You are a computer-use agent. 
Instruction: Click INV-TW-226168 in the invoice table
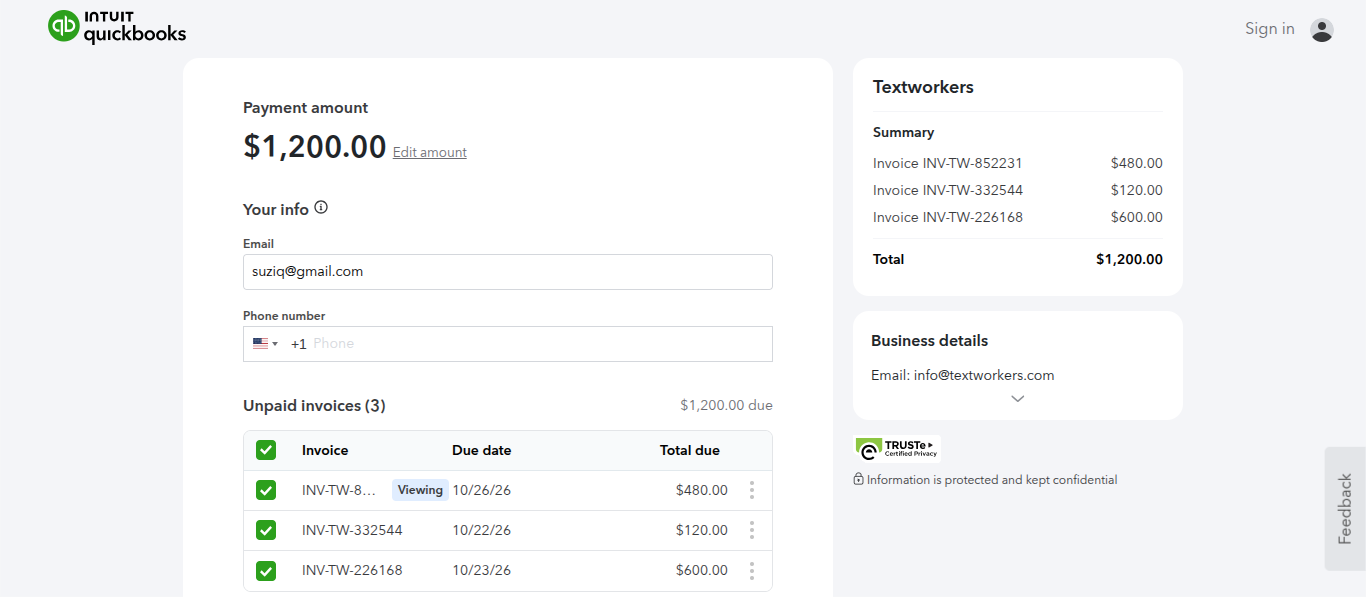(352, 570)
